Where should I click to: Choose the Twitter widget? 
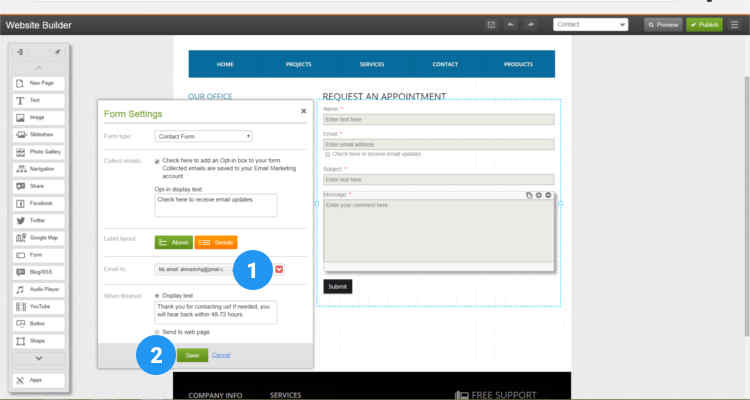[39, 221]
